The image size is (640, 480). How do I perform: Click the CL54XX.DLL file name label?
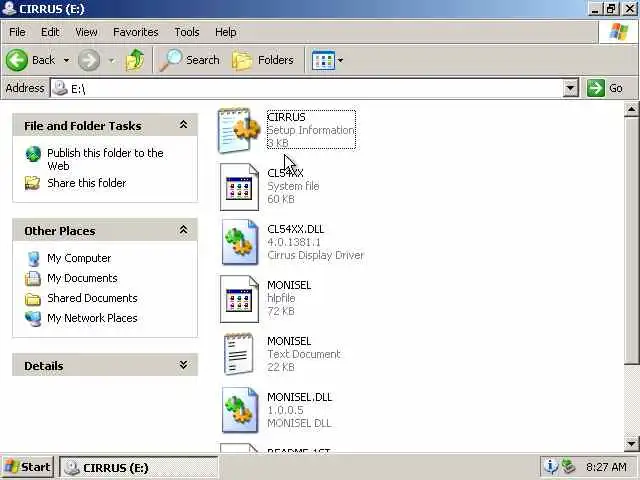pos(296,229)
